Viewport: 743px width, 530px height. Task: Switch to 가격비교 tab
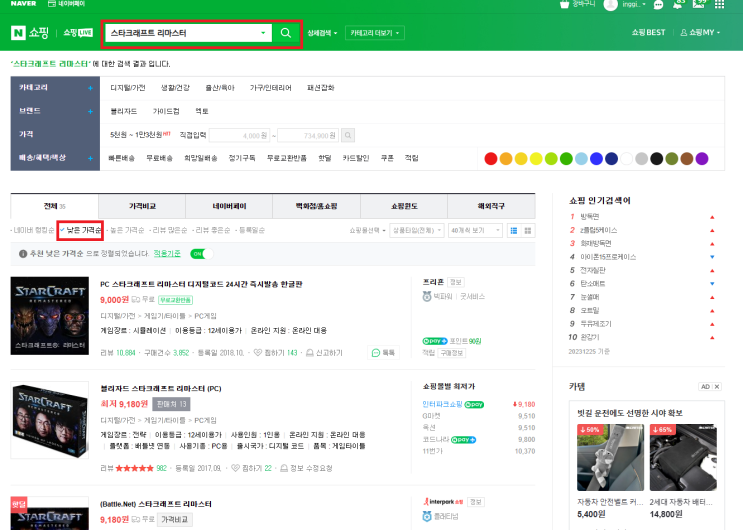coord(142,206)
